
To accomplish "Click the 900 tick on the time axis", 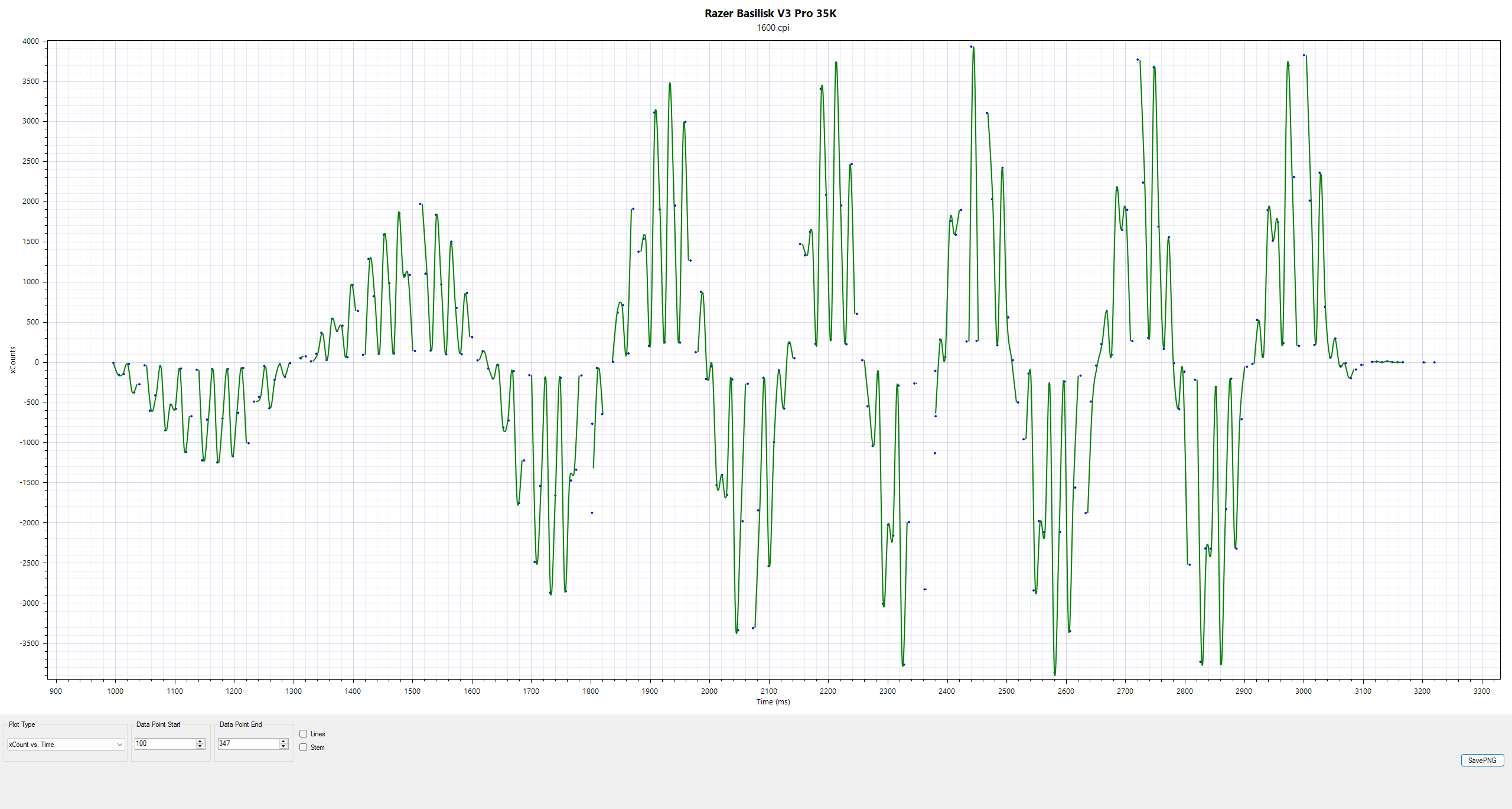I will 56,691.
